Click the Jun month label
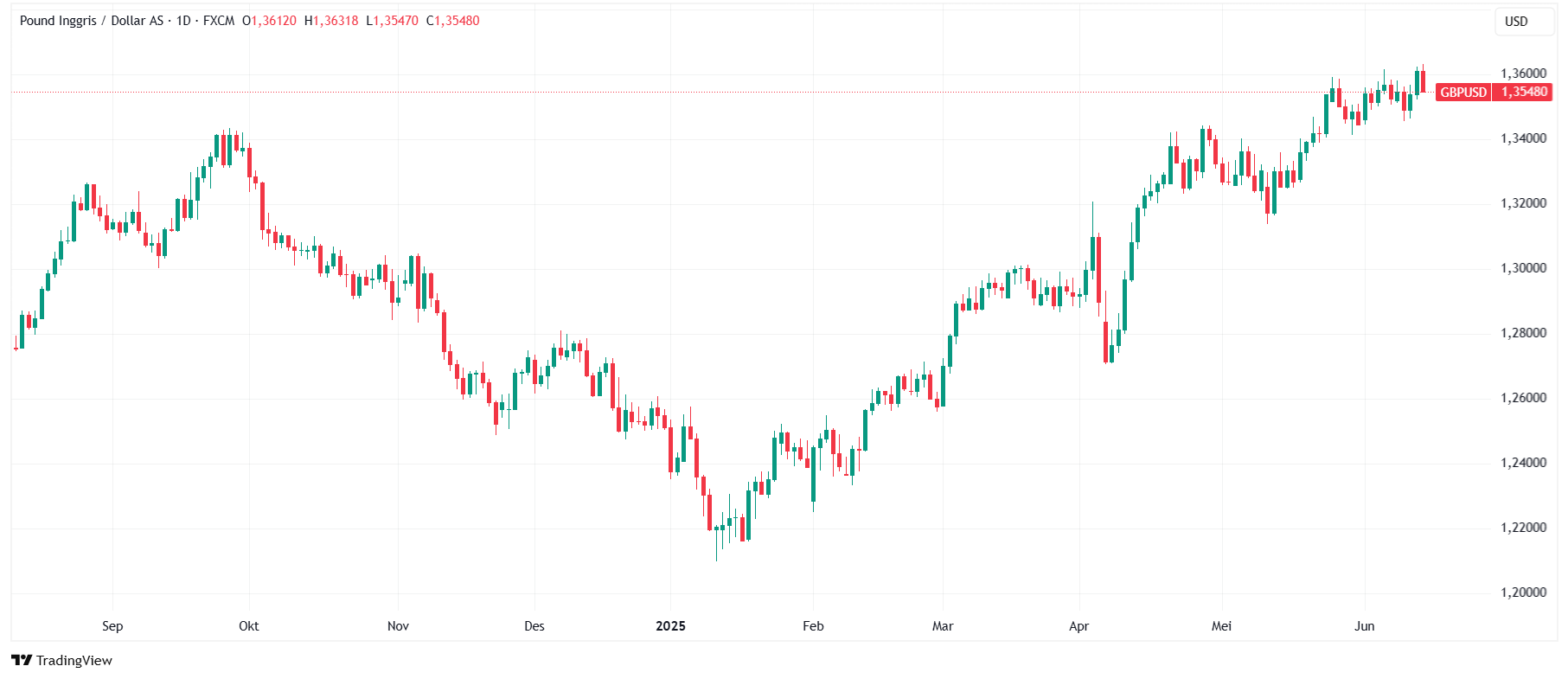Screen dimensions: 1568x679 (1364, 626)
